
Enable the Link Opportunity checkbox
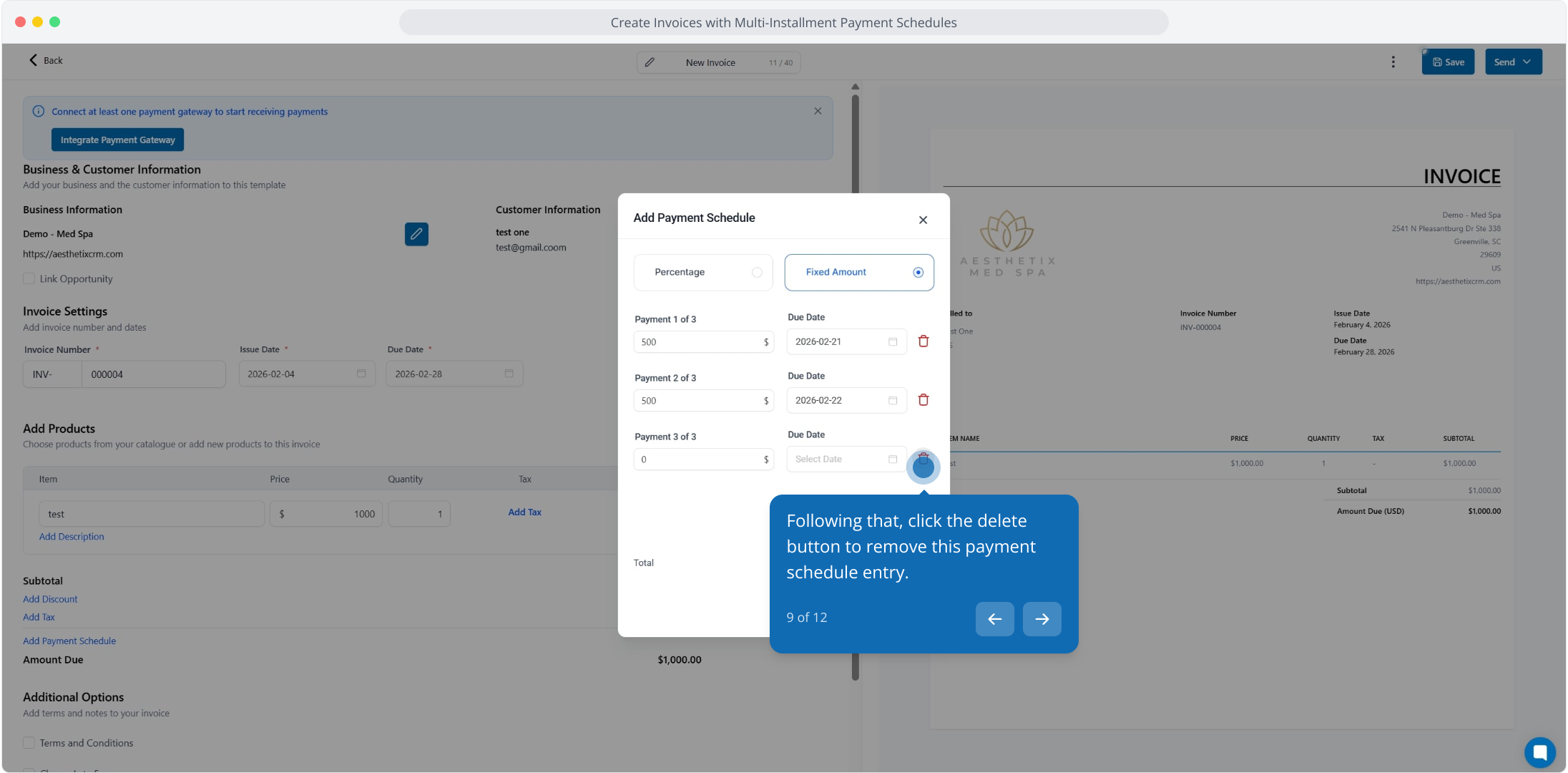click(29, 279)
